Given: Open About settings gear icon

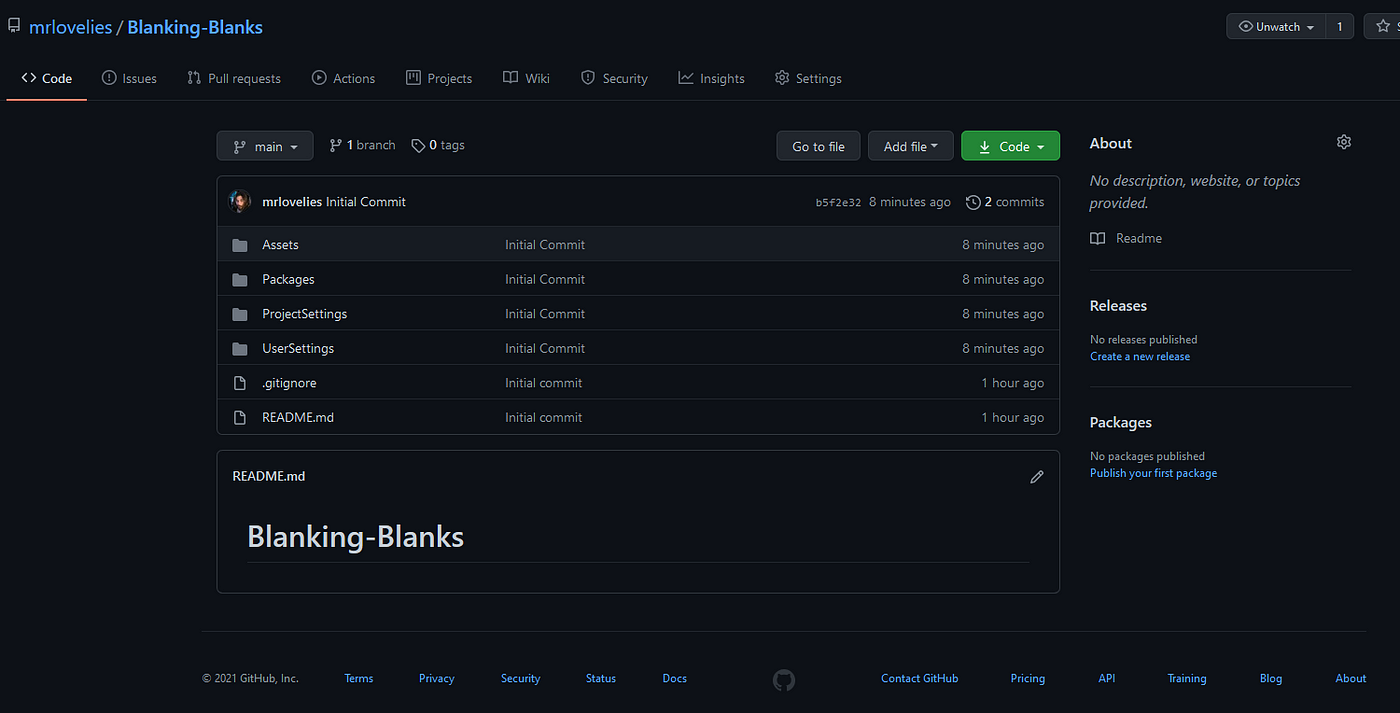Looking at the screenshot, I should coord(1344,142).
